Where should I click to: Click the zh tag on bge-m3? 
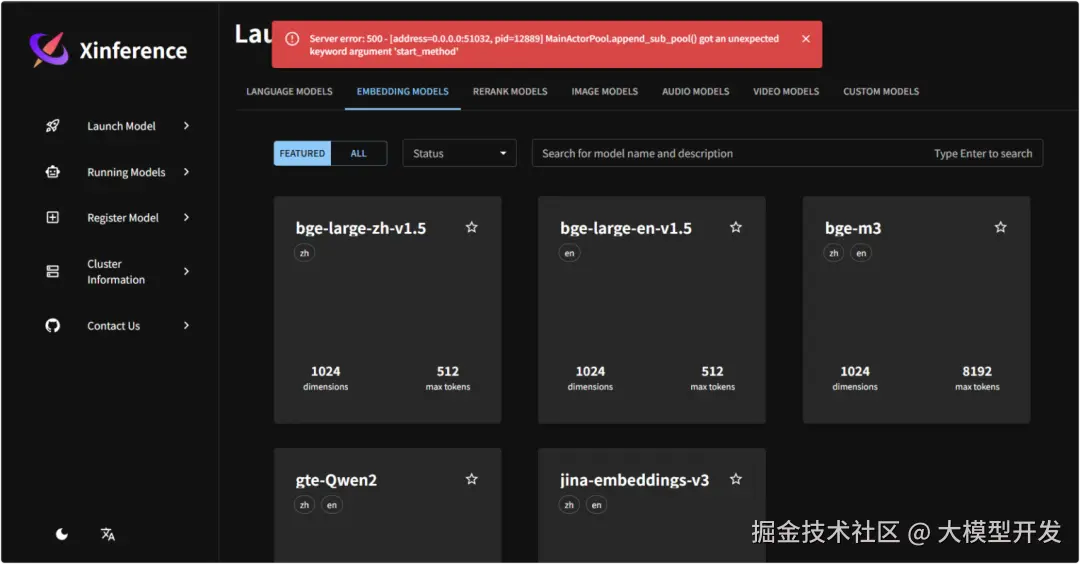833,253
